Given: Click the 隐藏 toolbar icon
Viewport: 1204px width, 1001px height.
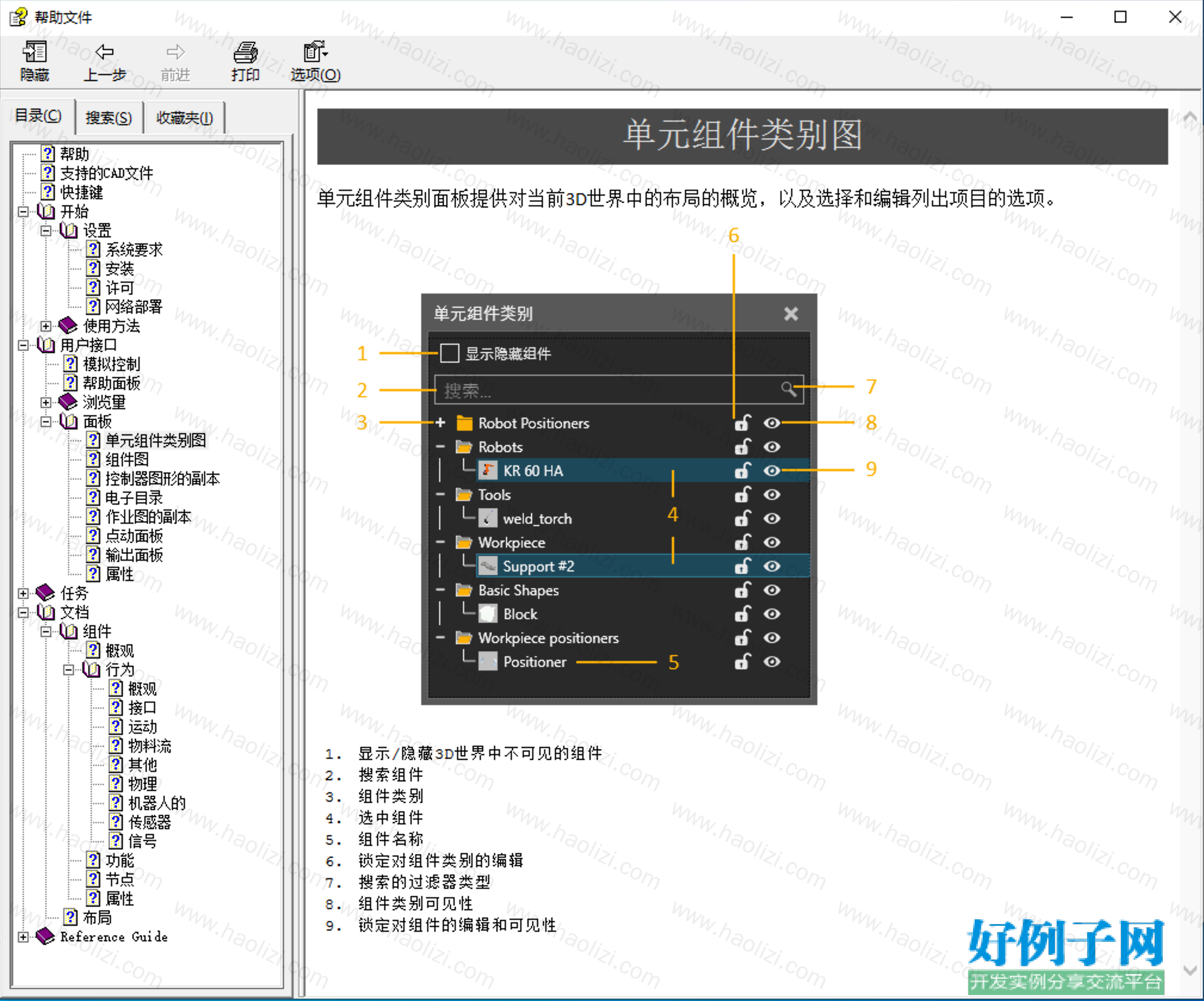Looking at the screenshot, I should point(34,52).
